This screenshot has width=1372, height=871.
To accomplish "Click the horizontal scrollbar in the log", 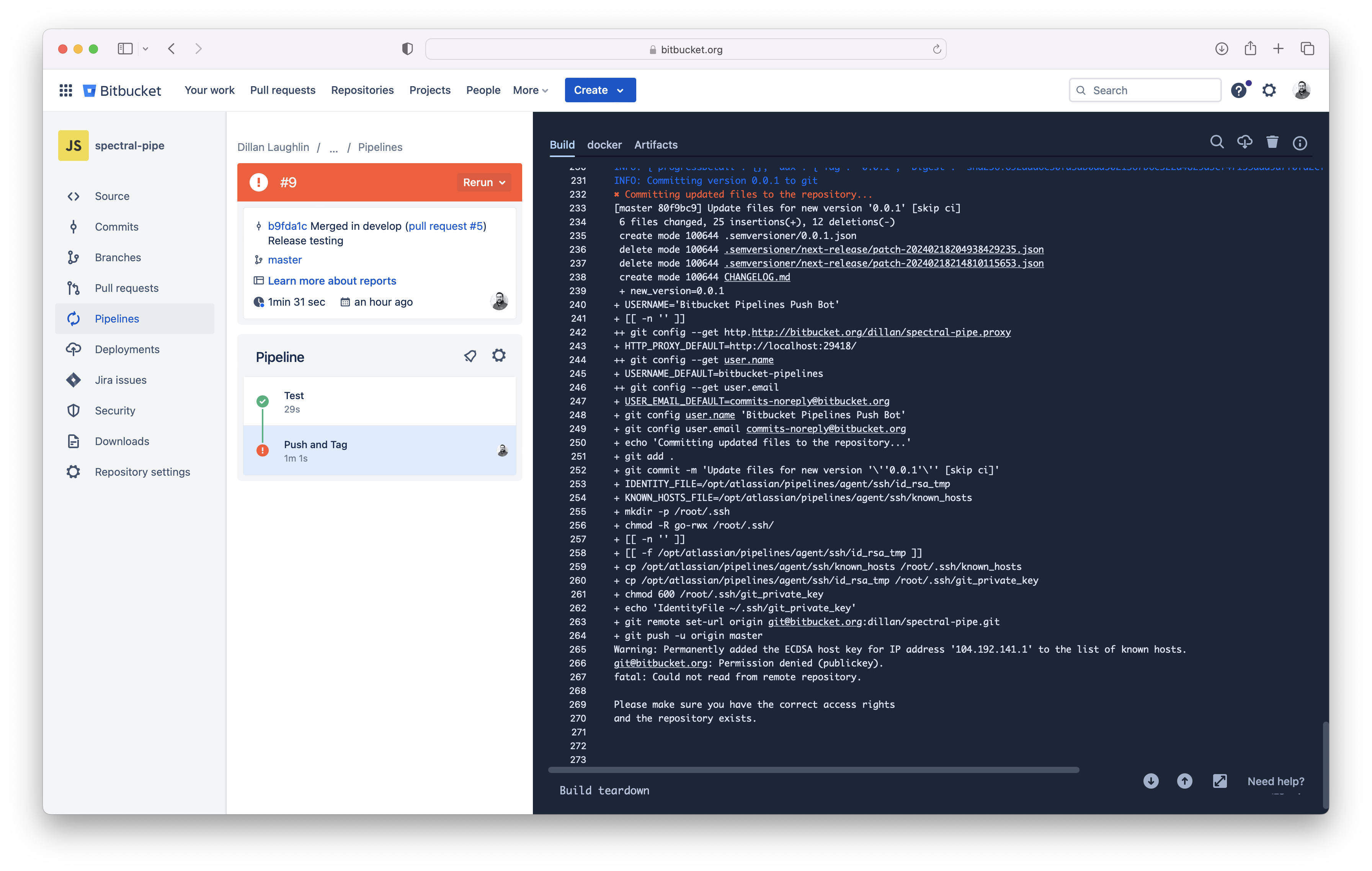I will pyautogui.click(x=813, y=769).
